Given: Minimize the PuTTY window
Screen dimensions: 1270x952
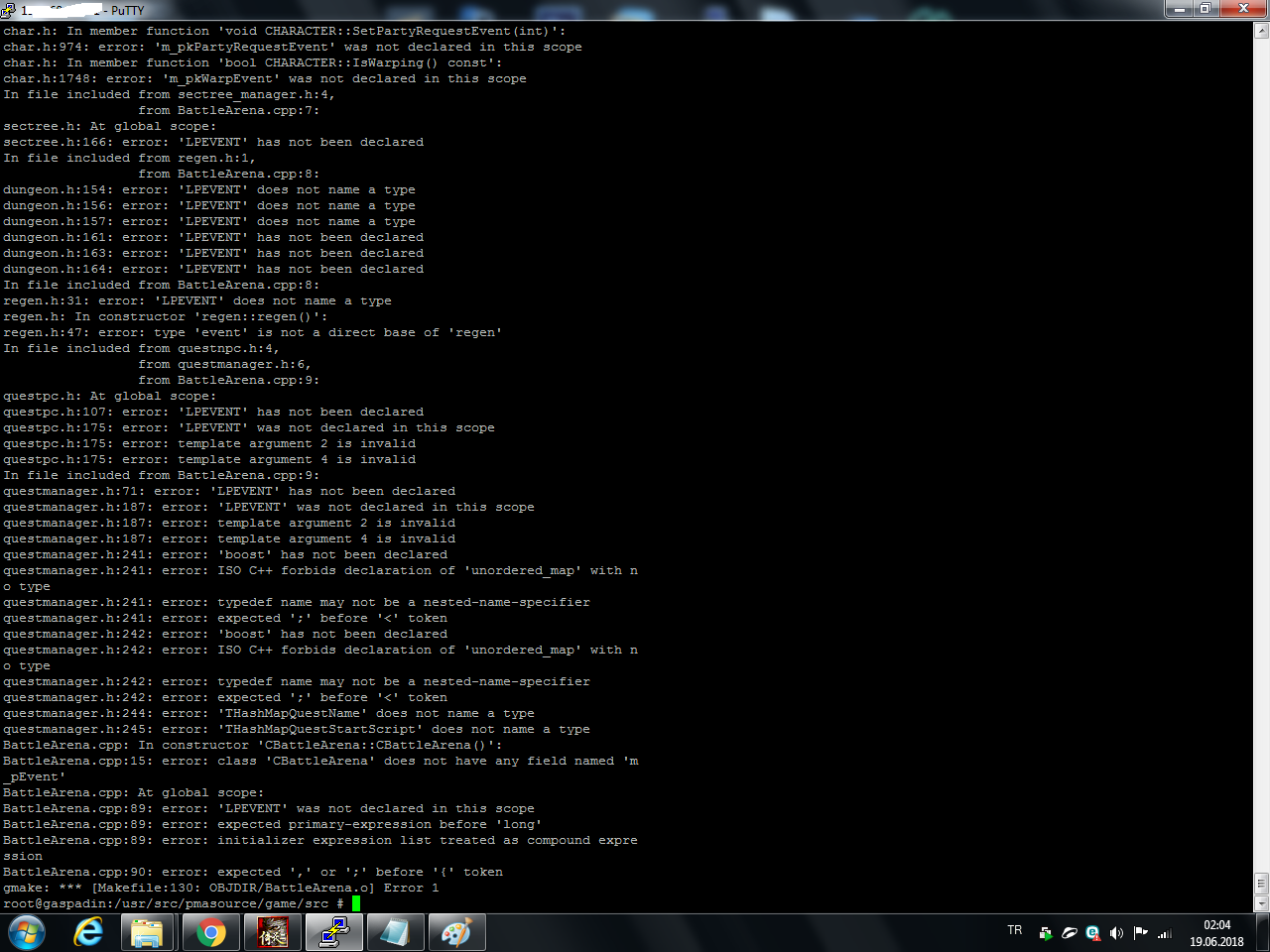Looking at the screenshot, I should pos(1180,9).
